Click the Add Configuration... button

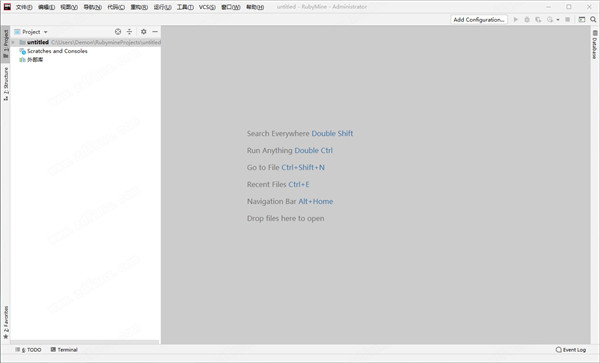coord(479,20)
